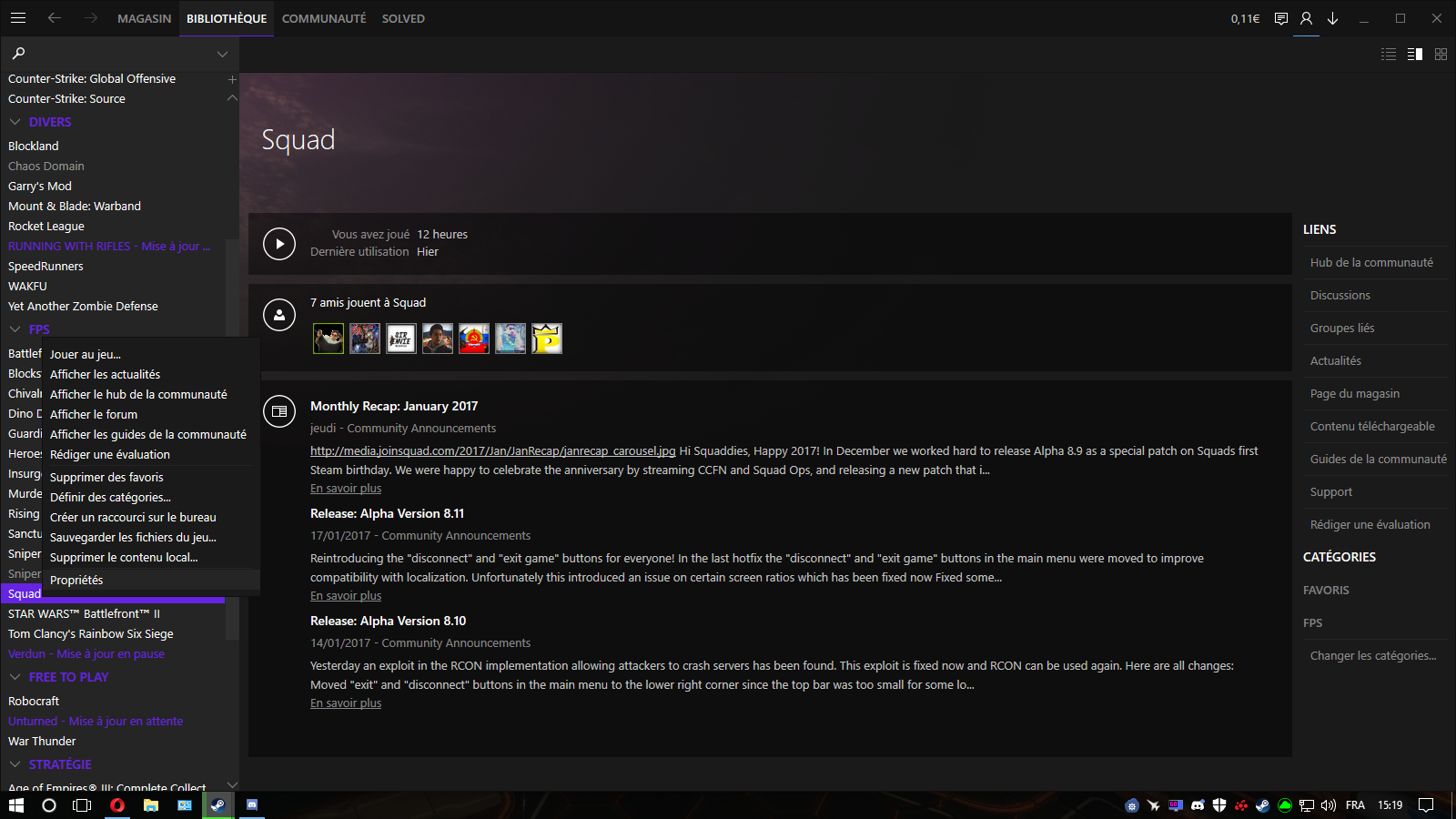The image size is (1456, 819).
Task: Open the hamburger main menu
Action: (18, 18)
